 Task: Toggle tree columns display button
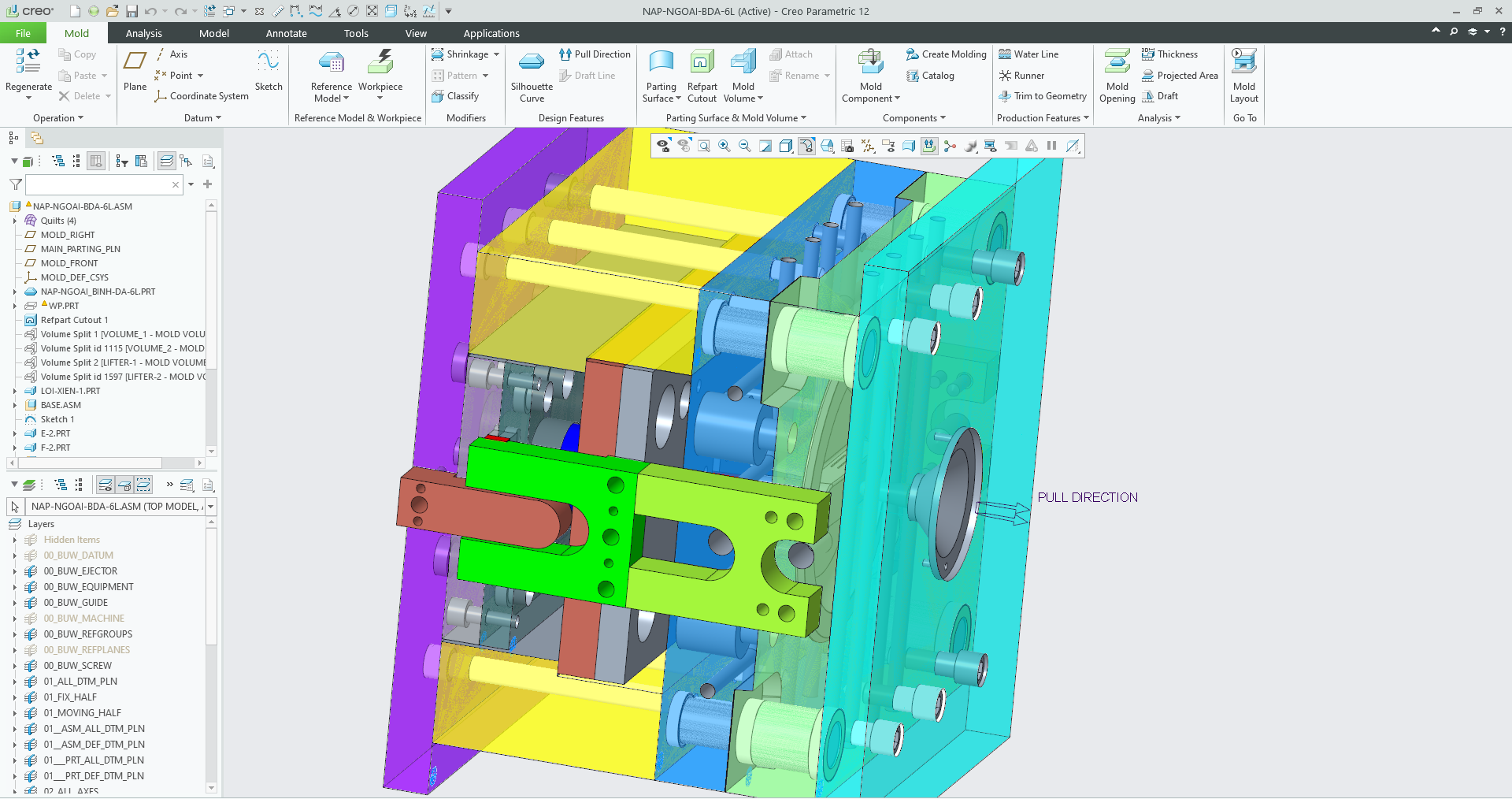tap(96, 162)
